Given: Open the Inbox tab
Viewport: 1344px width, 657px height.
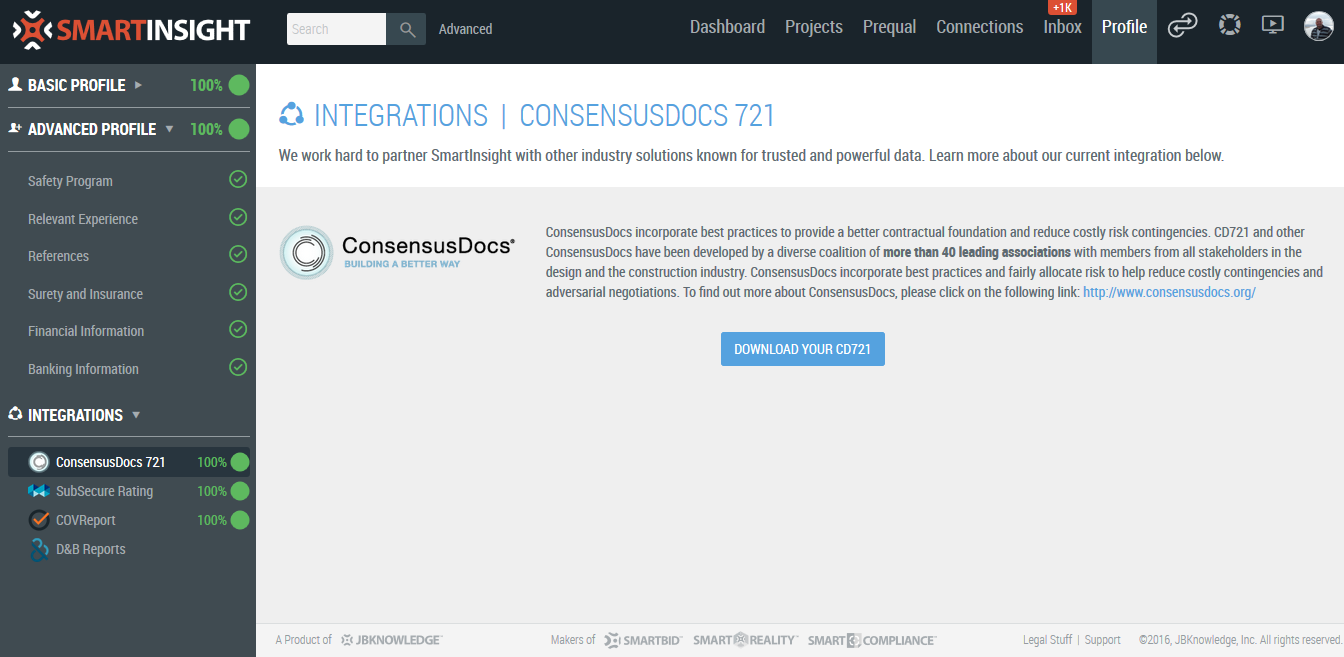Looking at the screenshot, I should pos(1063,27).
